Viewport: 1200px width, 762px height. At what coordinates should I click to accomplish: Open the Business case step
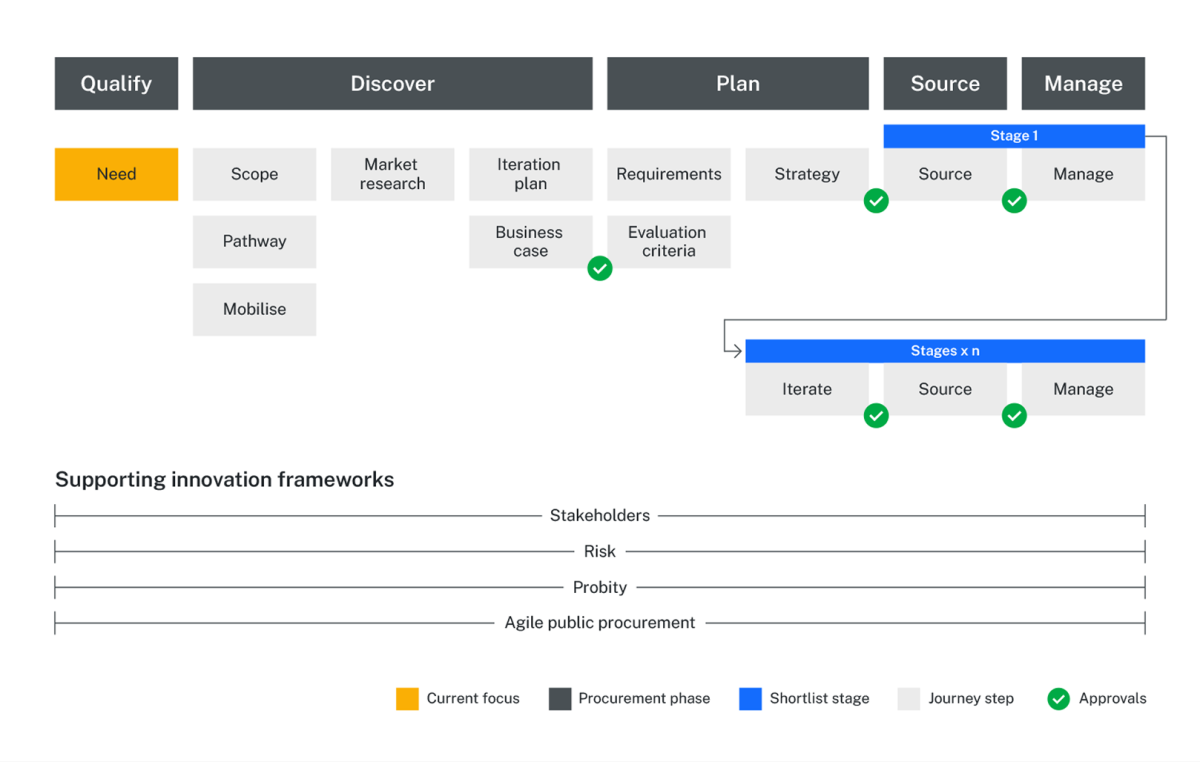(530, 241)
